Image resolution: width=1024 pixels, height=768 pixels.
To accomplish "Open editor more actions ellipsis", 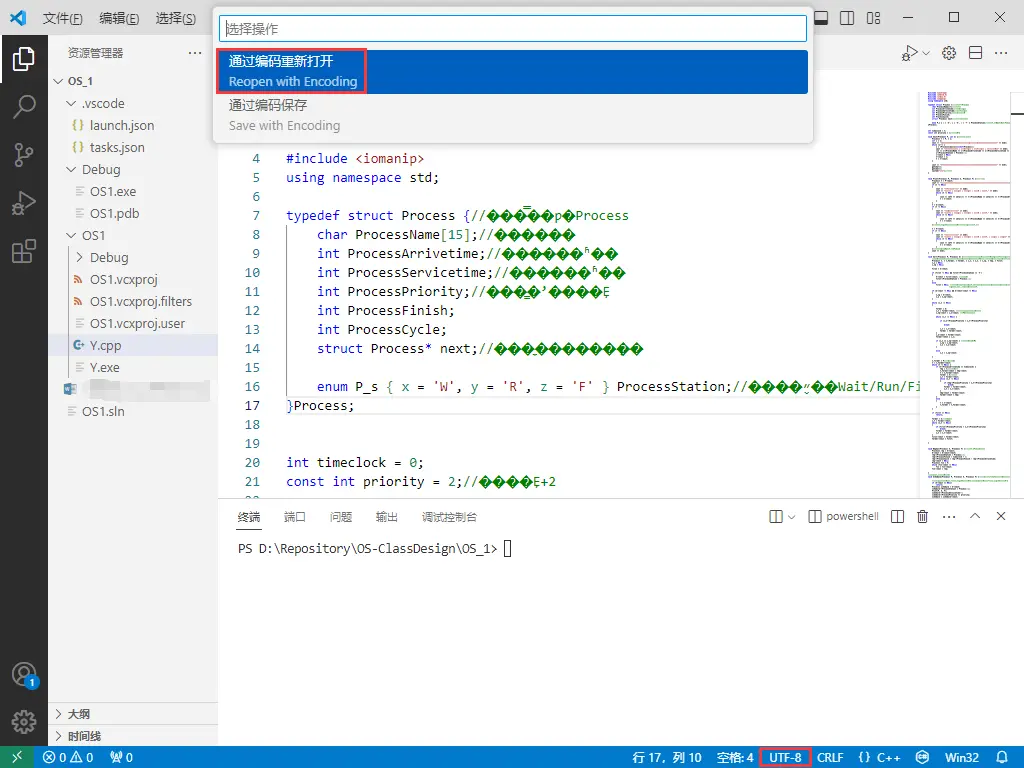I will click(1000, 53).
